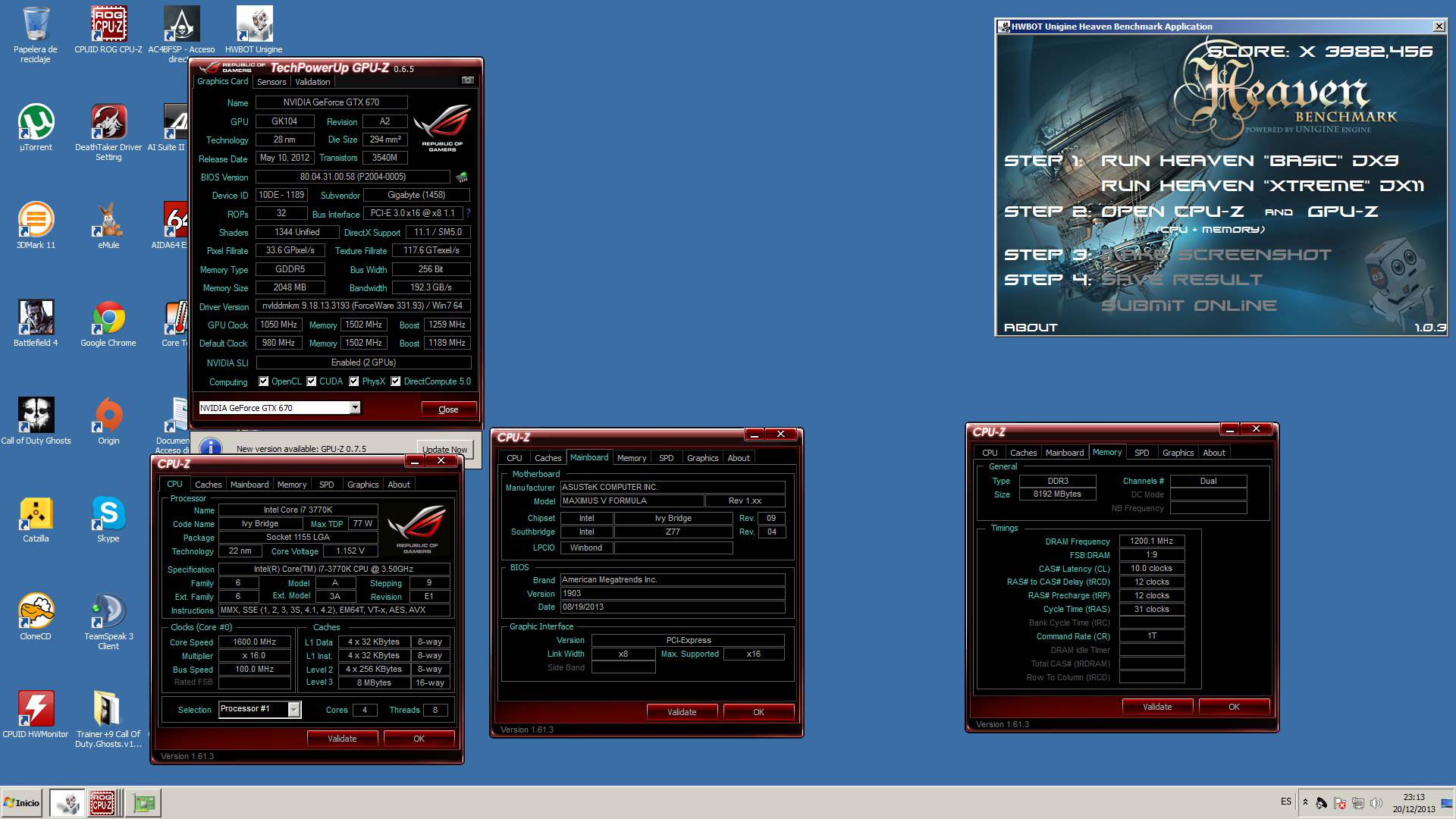1456x819 pixels.
Task: Launch eMule from the desktop
Action: point(108,225)
